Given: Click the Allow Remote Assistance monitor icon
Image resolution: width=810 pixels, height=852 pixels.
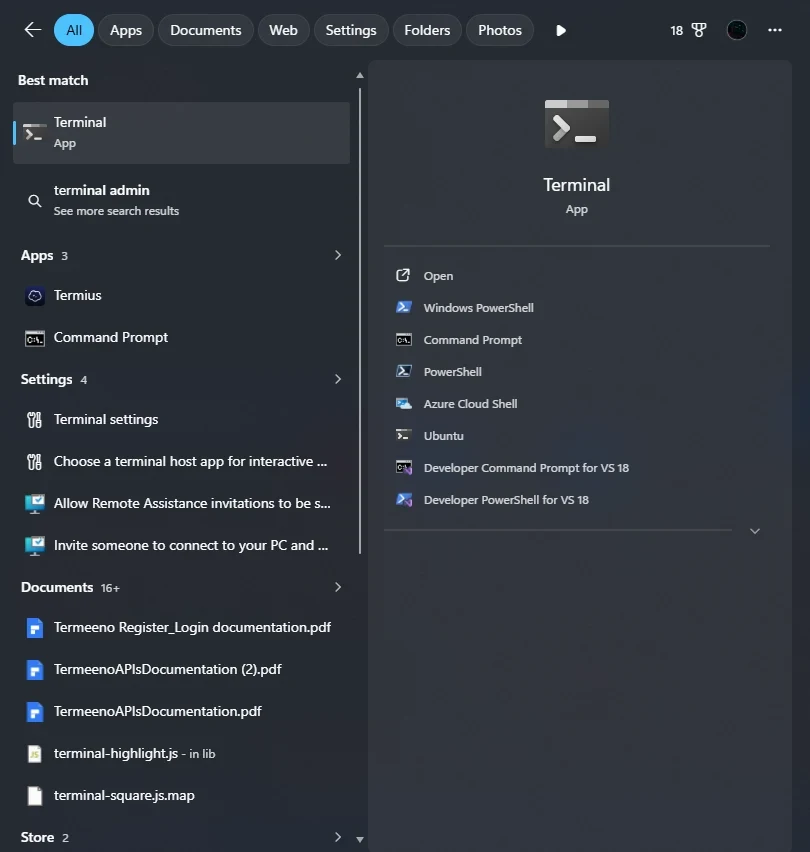Looking at the screenshot, I should [35, 504].
